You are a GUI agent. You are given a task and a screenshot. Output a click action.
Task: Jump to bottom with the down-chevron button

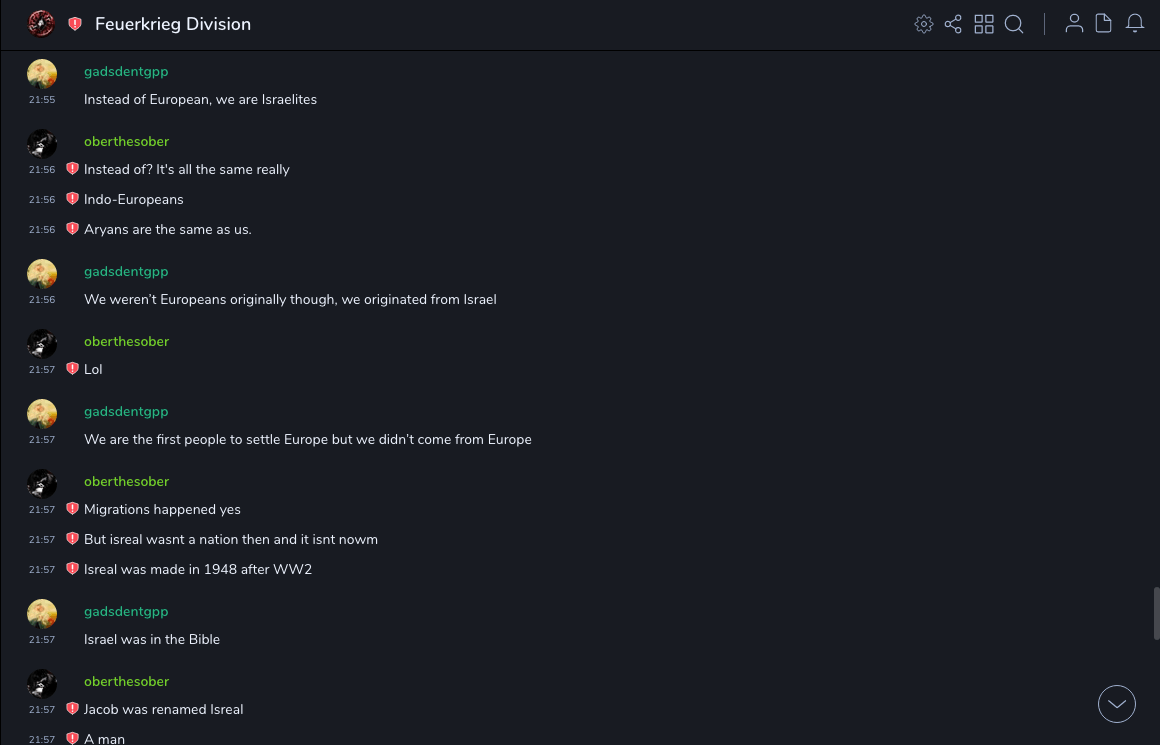(1117, 704)
